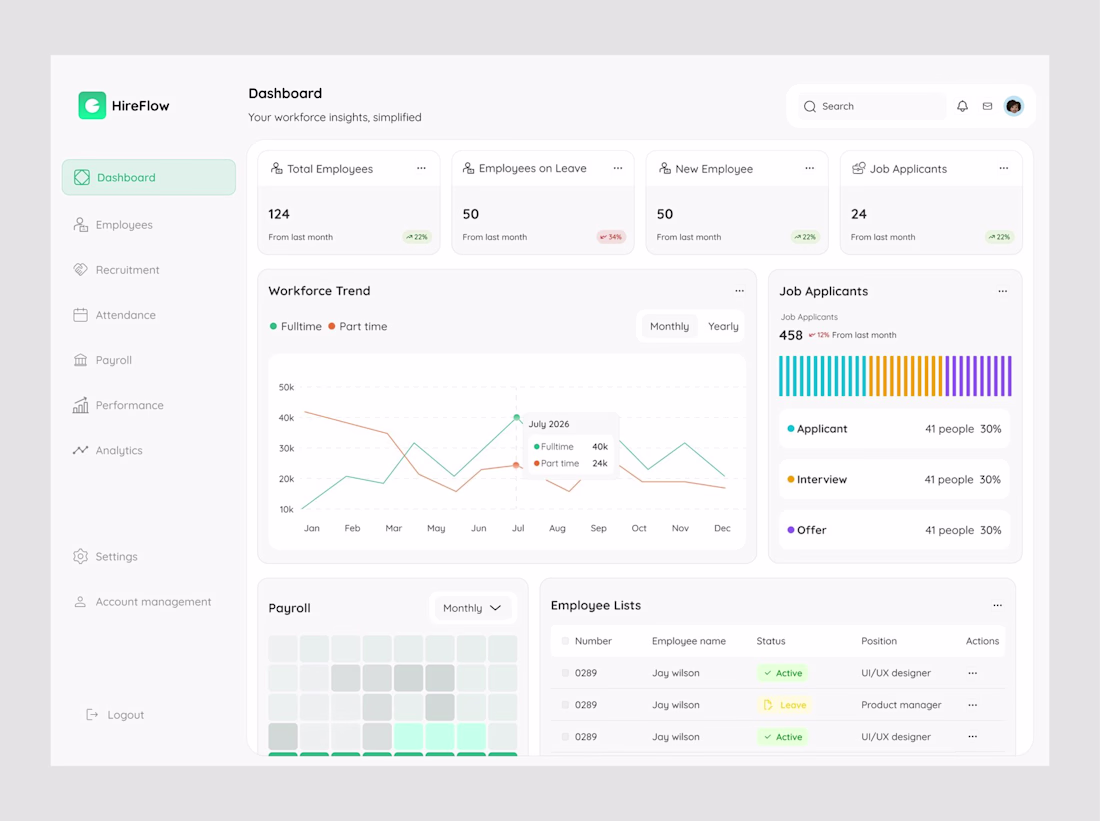Open Job Applicants panel options menu
1100x821 pixels.
[x=1002, y=291]
